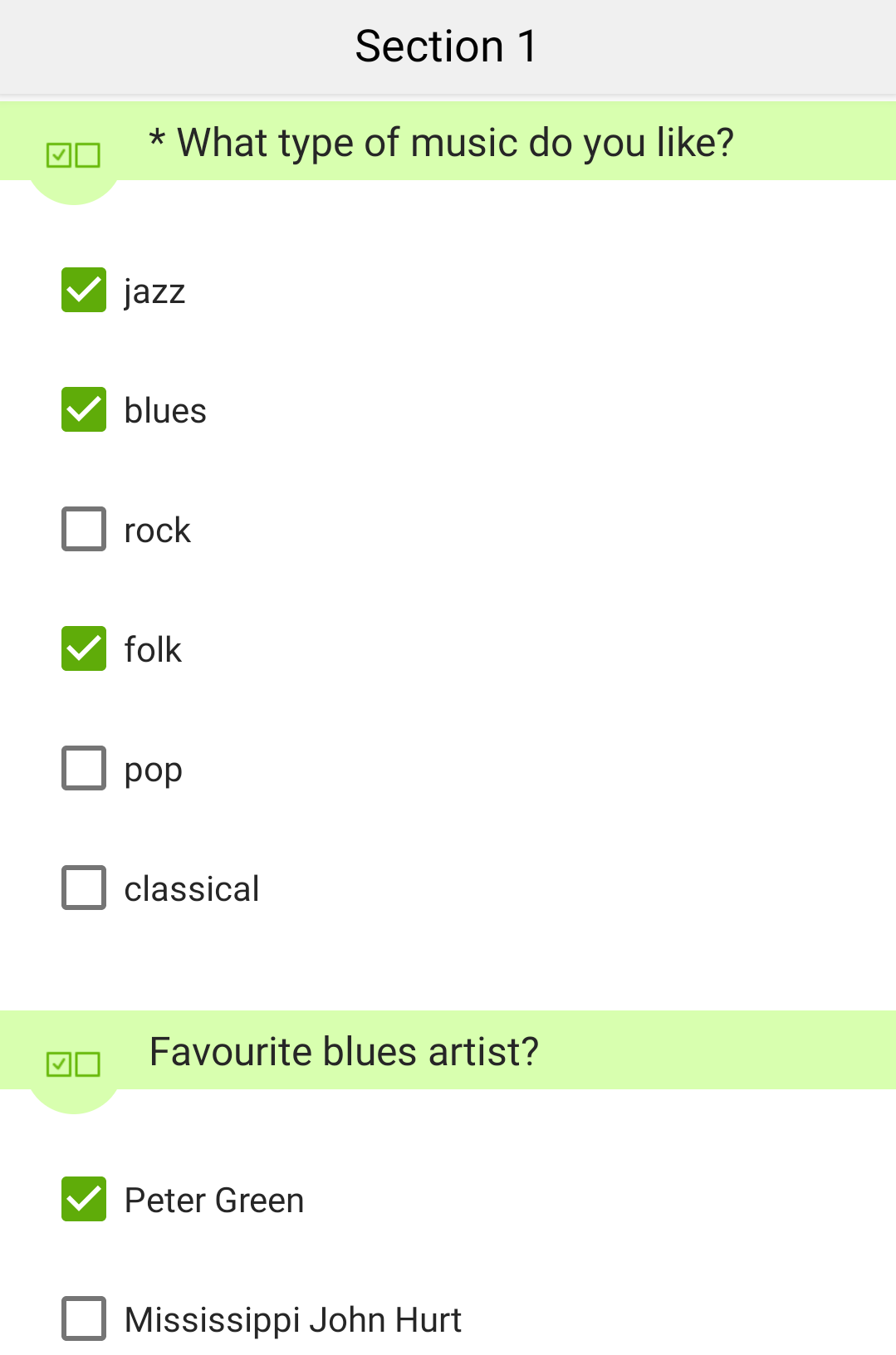Select the jazz option label
This screenshot has height=1355, width=896.
(x=154, y=292)
